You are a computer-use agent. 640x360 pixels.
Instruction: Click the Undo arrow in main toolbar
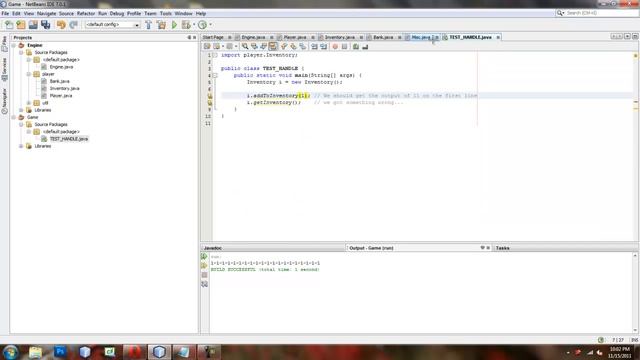[x=61, y=25]
